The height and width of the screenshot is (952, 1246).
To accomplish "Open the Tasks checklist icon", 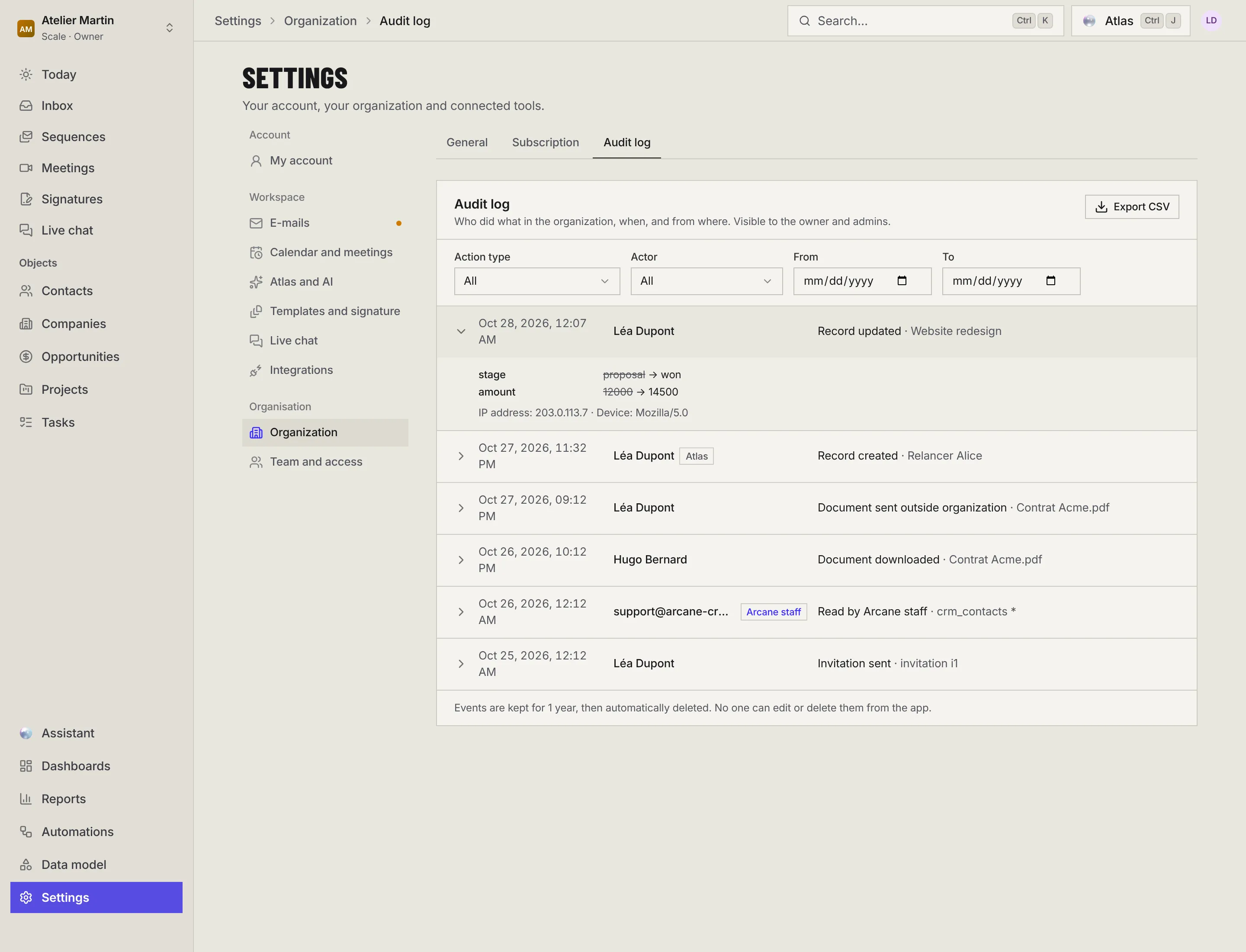I will point(26,422).
